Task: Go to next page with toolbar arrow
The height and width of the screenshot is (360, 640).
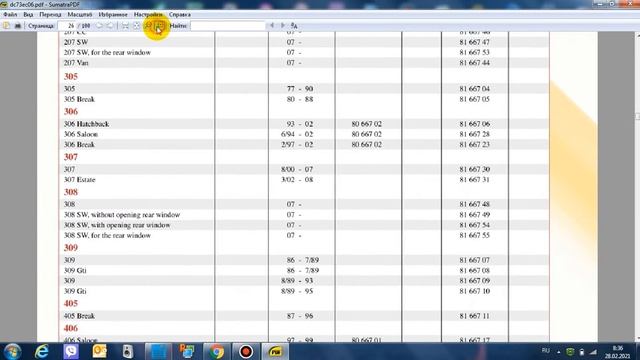Action: pos(110,26)
